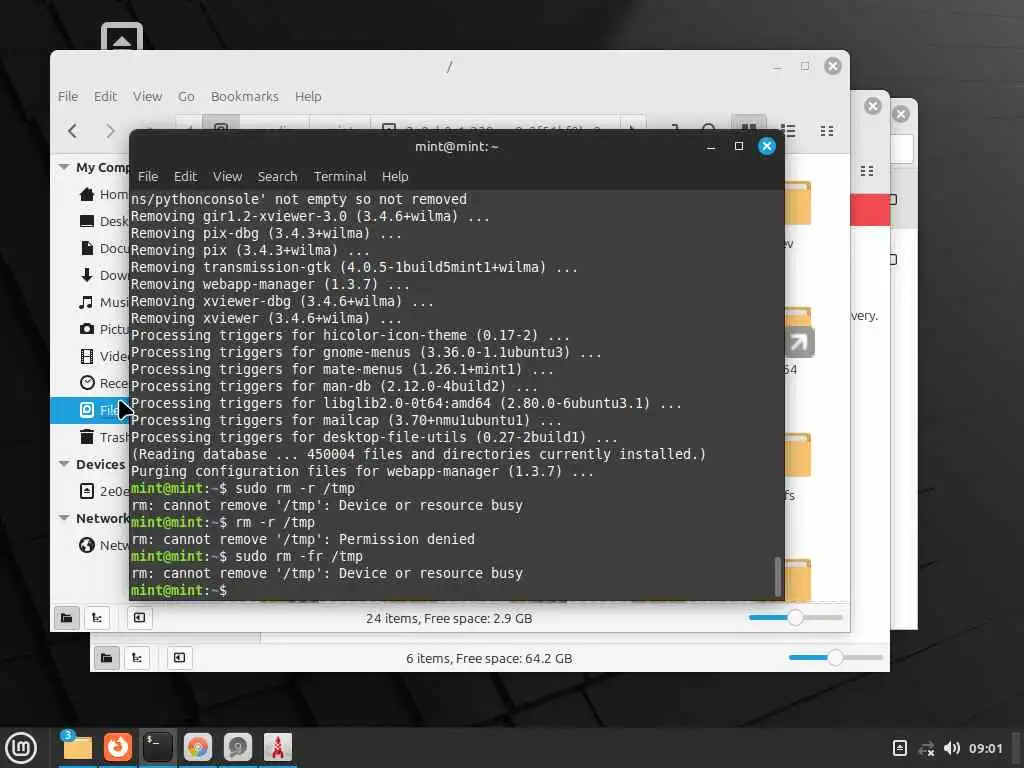The image size is (1024, 768).
Task: Open Videos film icon in sidebar
Action: [x=87, y=356]
